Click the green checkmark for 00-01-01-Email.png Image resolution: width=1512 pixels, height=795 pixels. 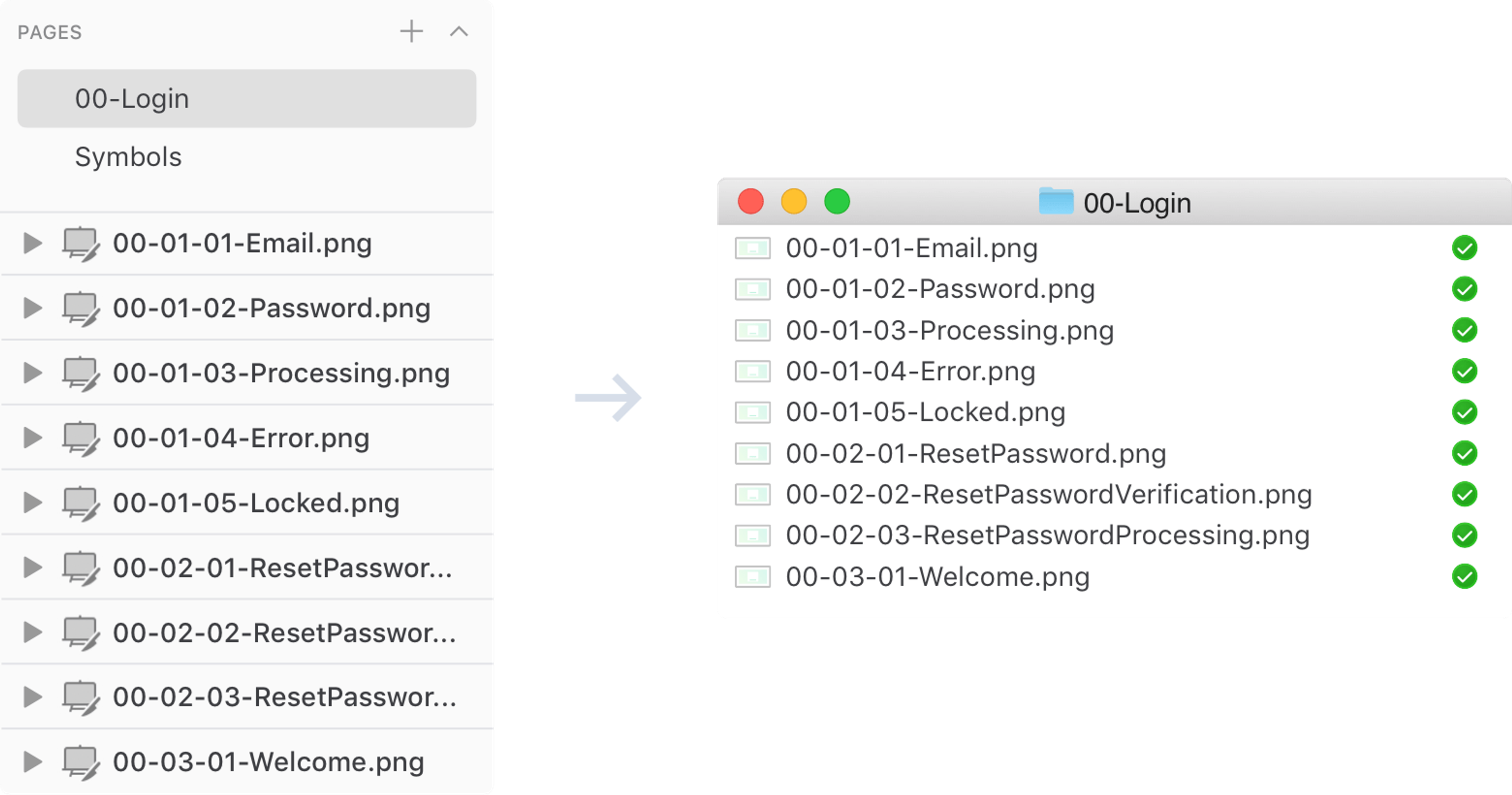click(1465, 248)
